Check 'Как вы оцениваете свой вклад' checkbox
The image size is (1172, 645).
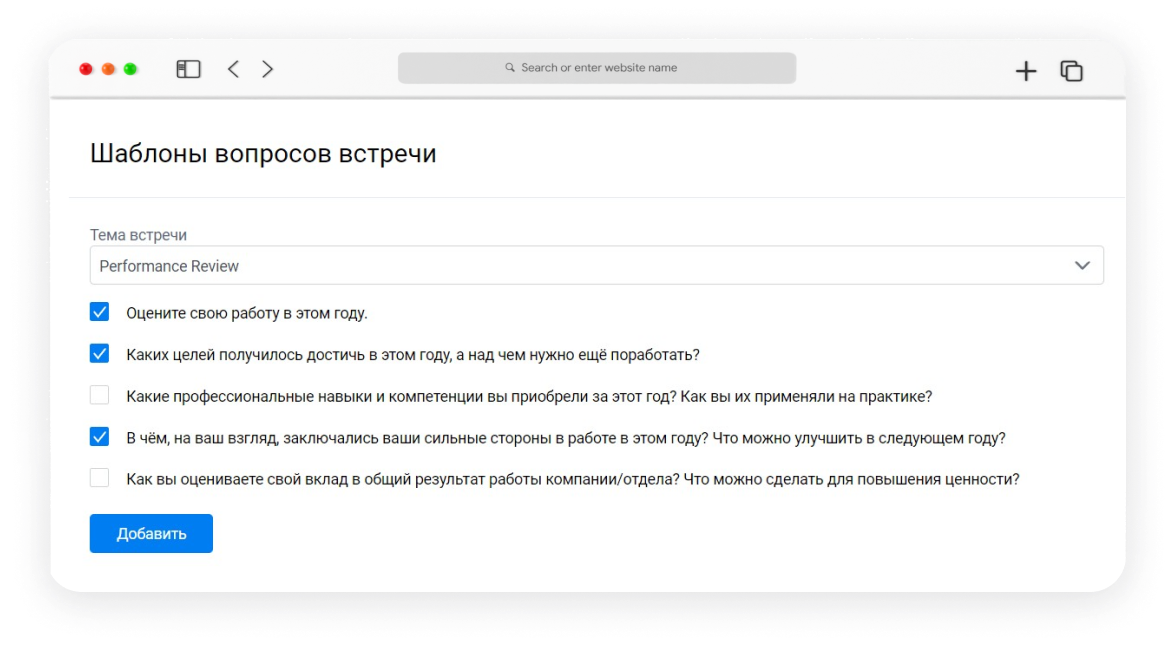(x=99, y=478)
